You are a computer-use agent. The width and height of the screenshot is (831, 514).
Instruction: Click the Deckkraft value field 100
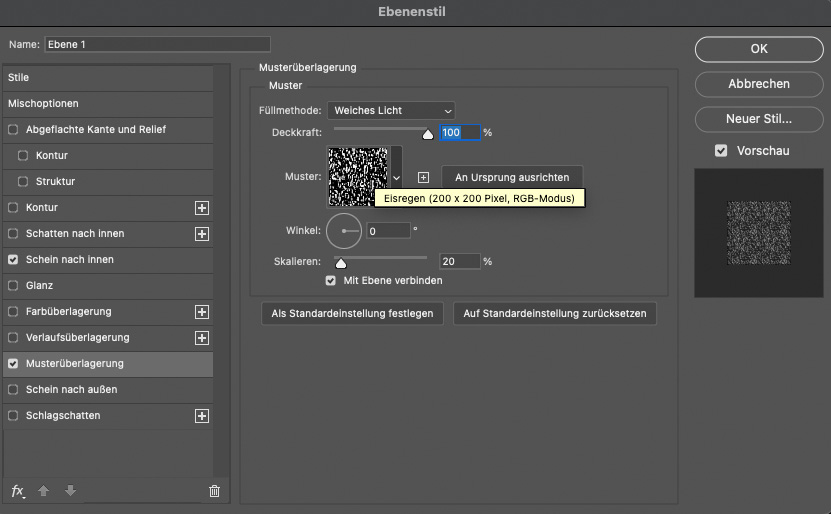pyautogui.click(x=460, y=132)
